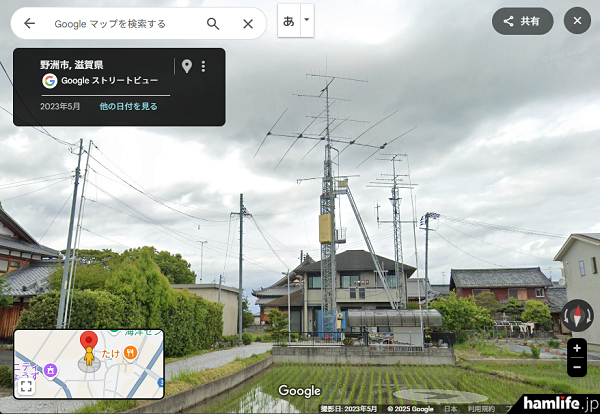Click the Street View ground navigation arrow
This screenshot has width=600, height=414.
(x=440, y=395)
